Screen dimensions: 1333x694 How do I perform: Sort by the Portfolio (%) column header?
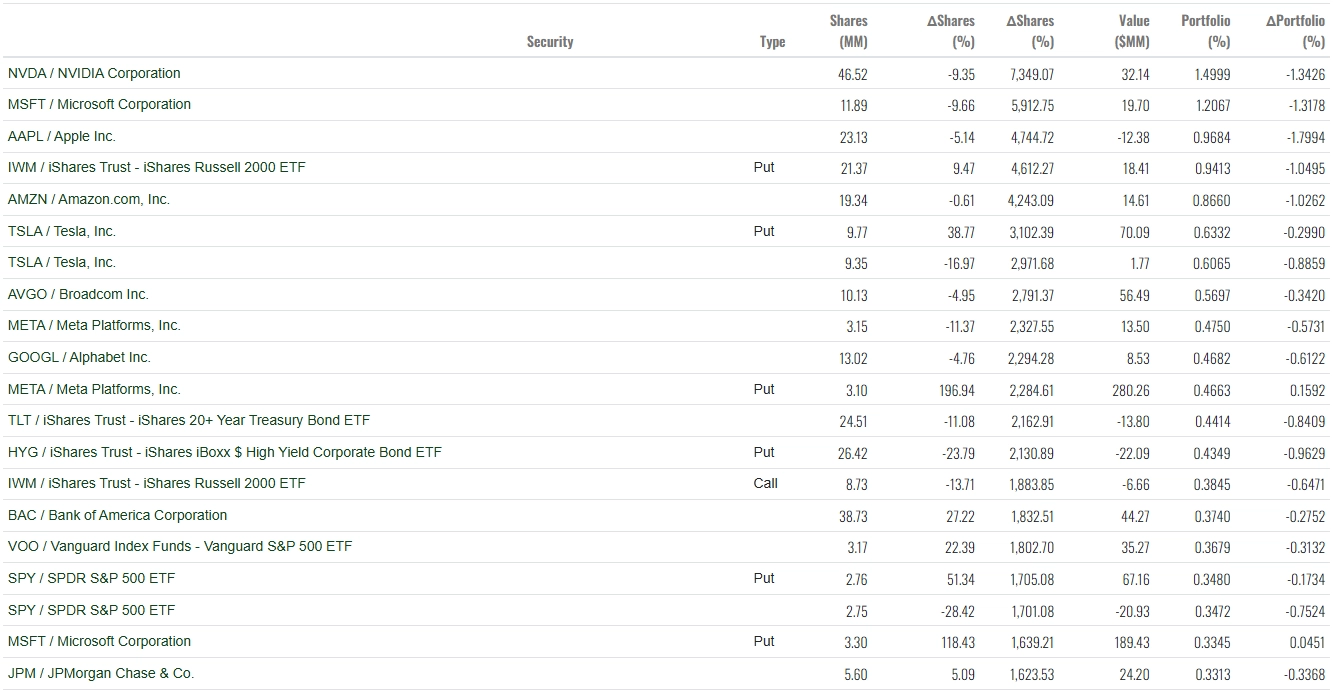1206,31
